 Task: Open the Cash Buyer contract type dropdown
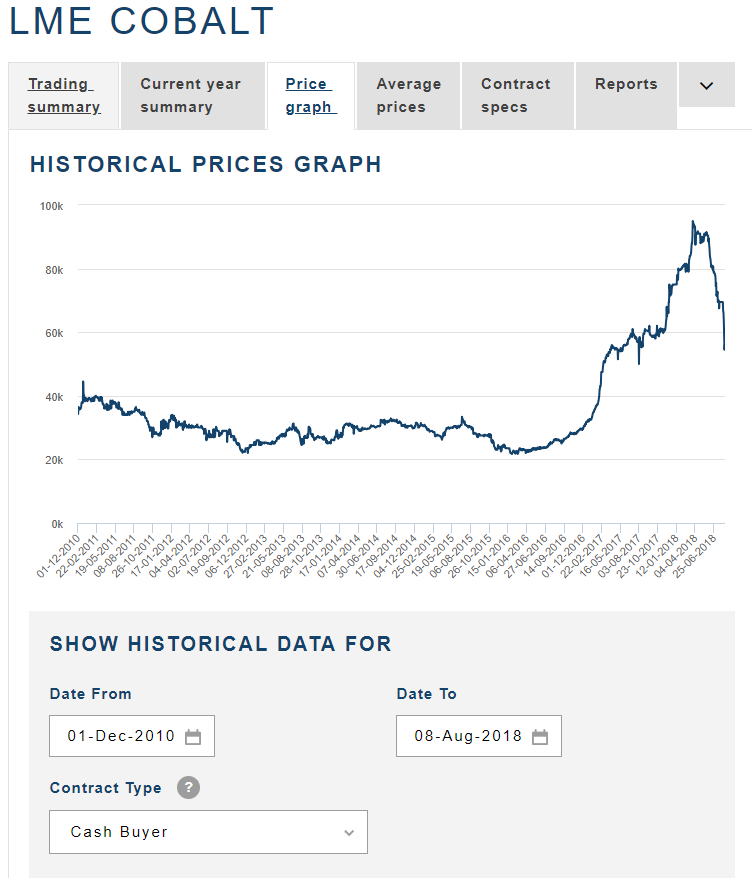208,832
